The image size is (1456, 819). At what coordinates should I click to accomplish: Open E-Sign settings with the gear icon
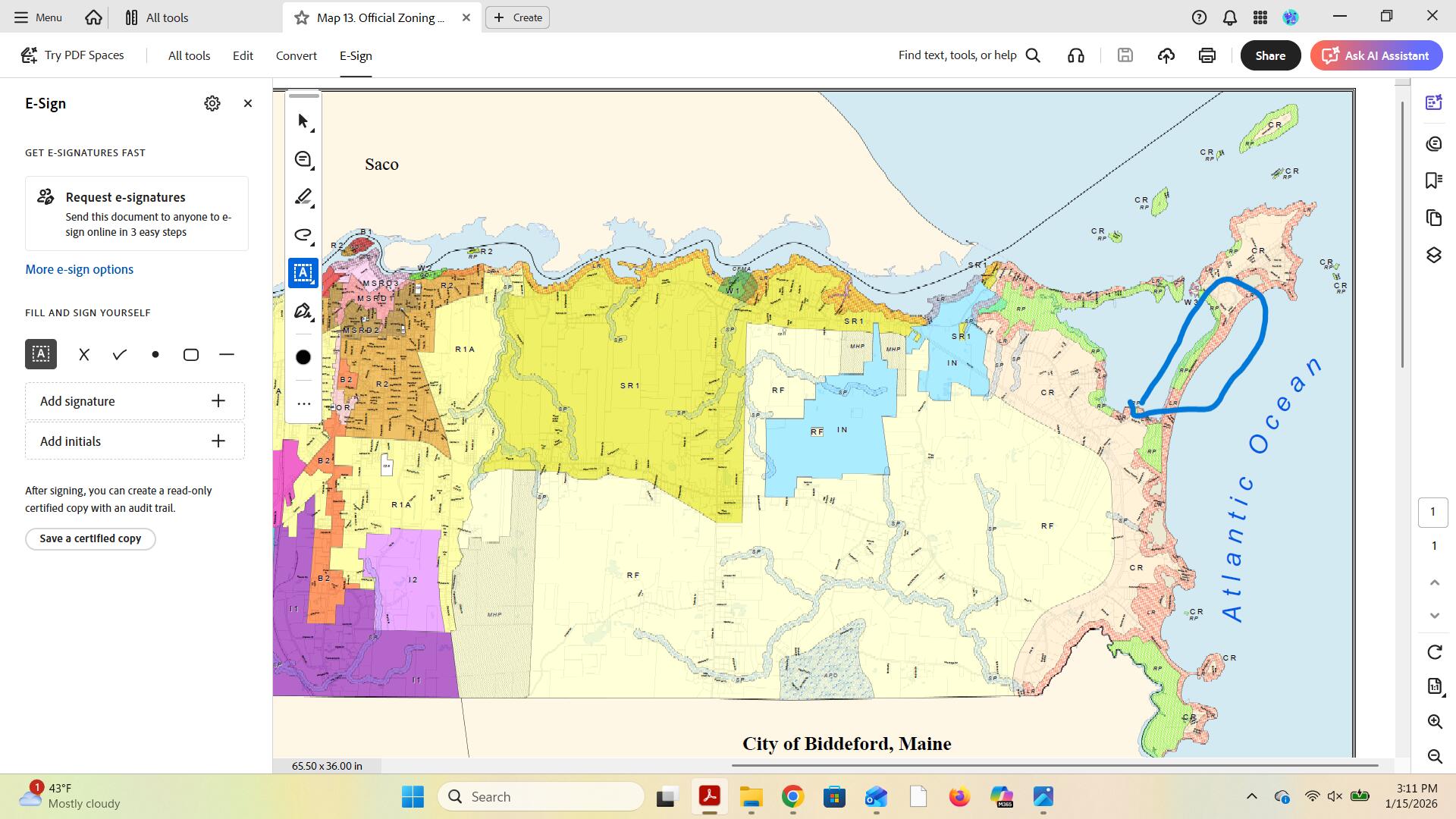click(212, 103)
